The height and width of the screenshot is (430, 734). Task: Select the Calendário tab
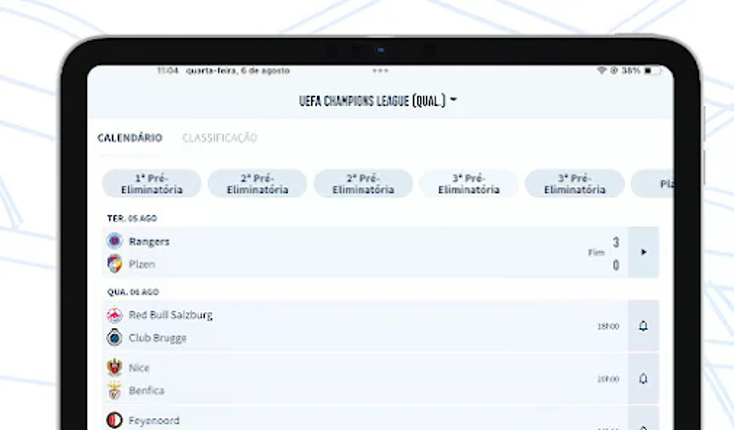click(x=130, y=138)
